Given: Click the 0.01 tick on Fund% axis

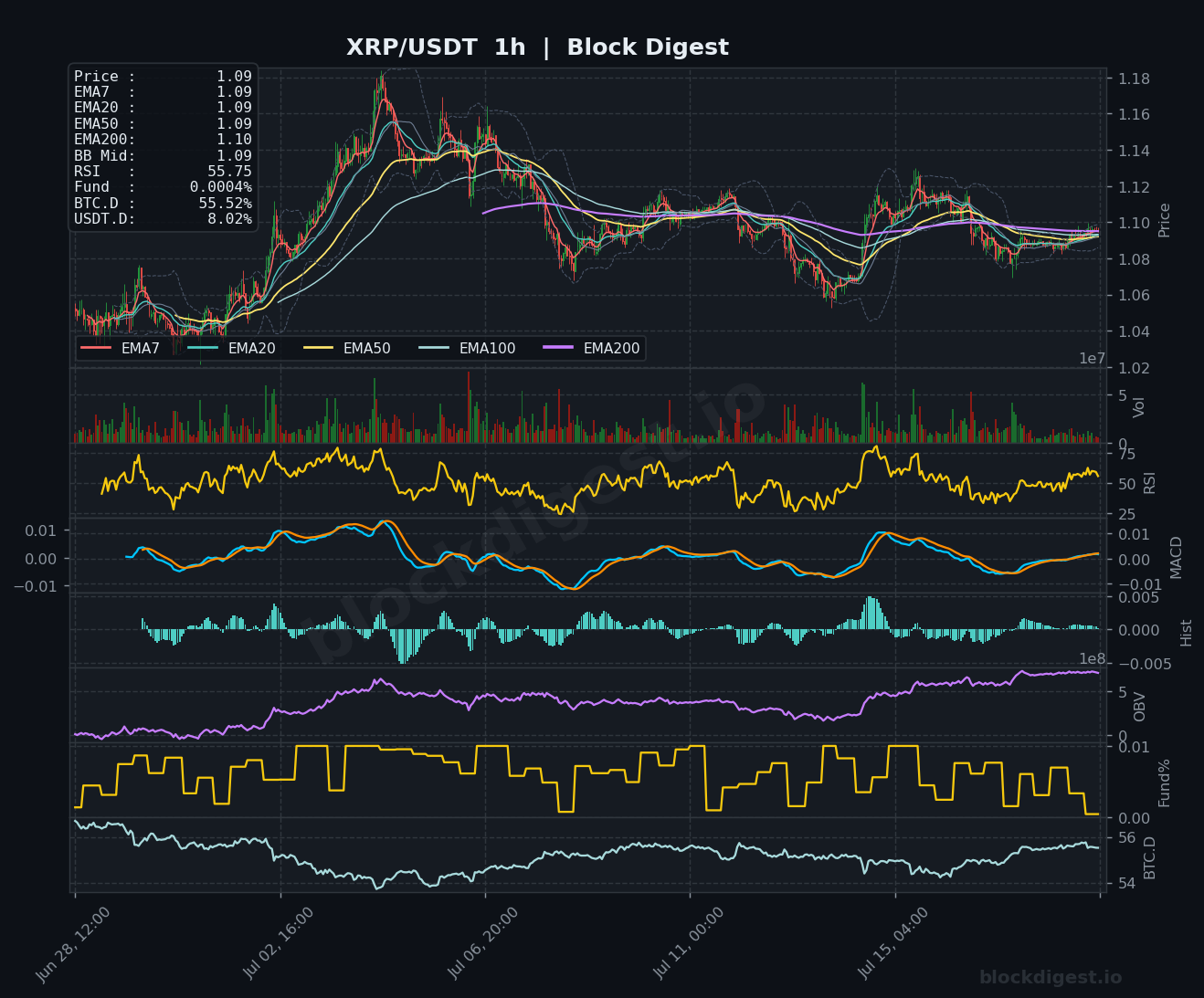Looking at the screenshot, I should [1135, 748].
